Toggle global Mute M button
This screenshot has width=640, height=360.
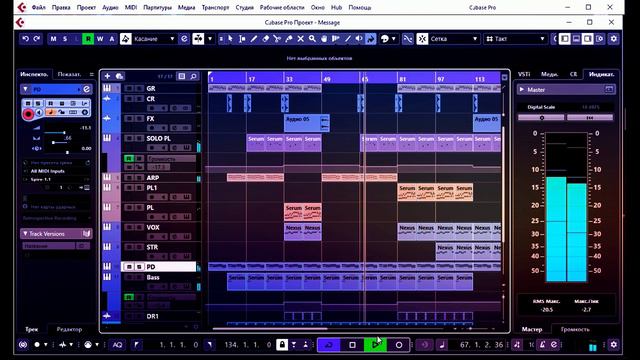[x=53, y=39]
